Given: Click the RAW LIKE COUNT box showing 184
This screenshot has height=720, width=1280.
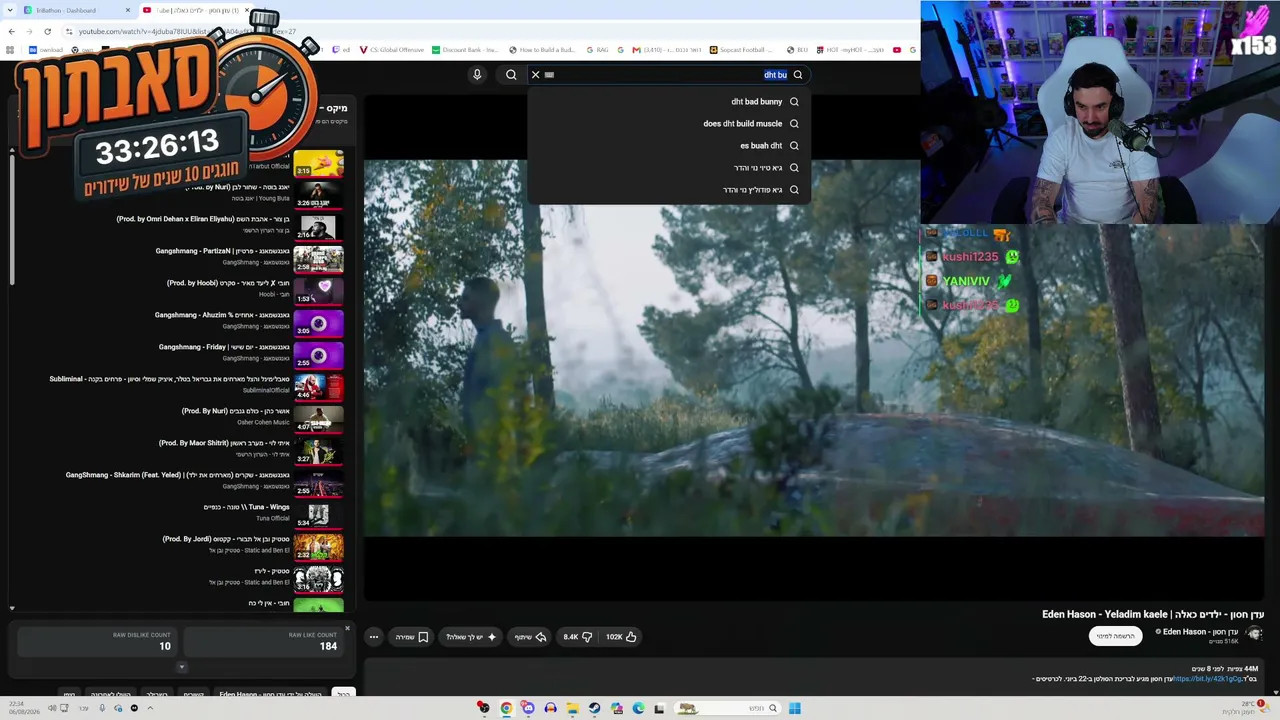Looking at the screenshot, I should coord(264,642).
